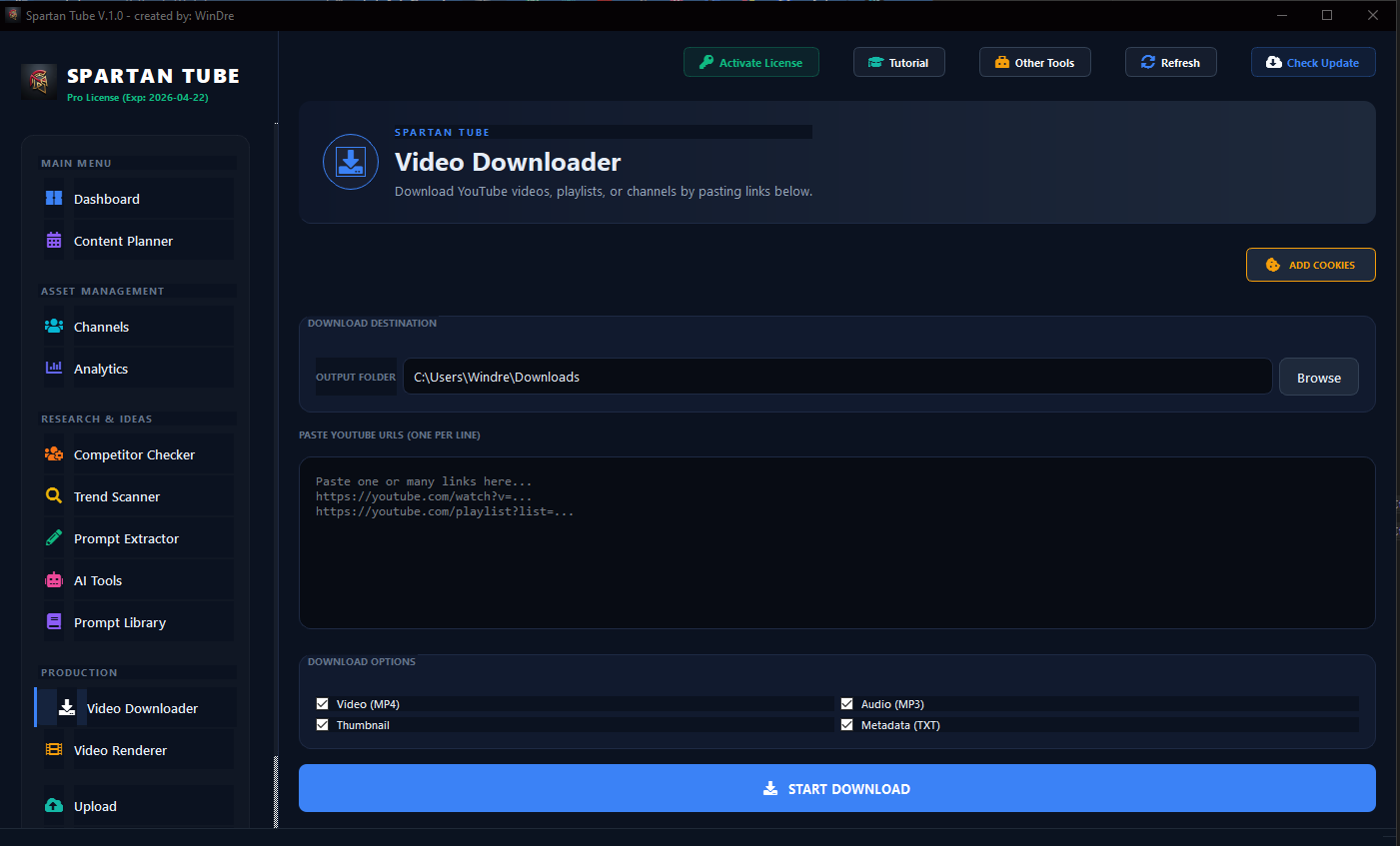
Task: Open the Video Renderer tool
Action: [x=122, y=750]
